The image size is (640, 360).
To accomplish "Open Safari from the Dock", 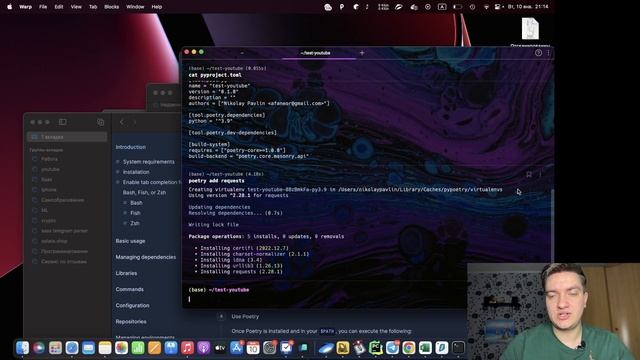I will (x=72, y=348).
